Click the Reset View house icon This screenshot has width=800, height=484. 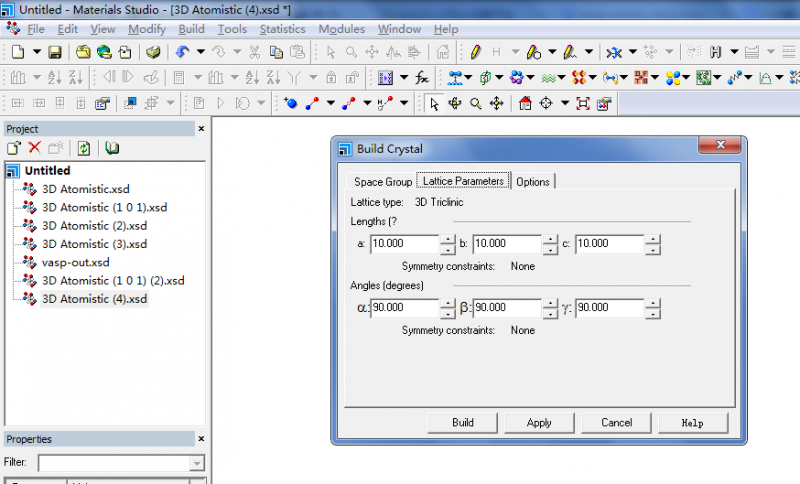coord(525,104)
